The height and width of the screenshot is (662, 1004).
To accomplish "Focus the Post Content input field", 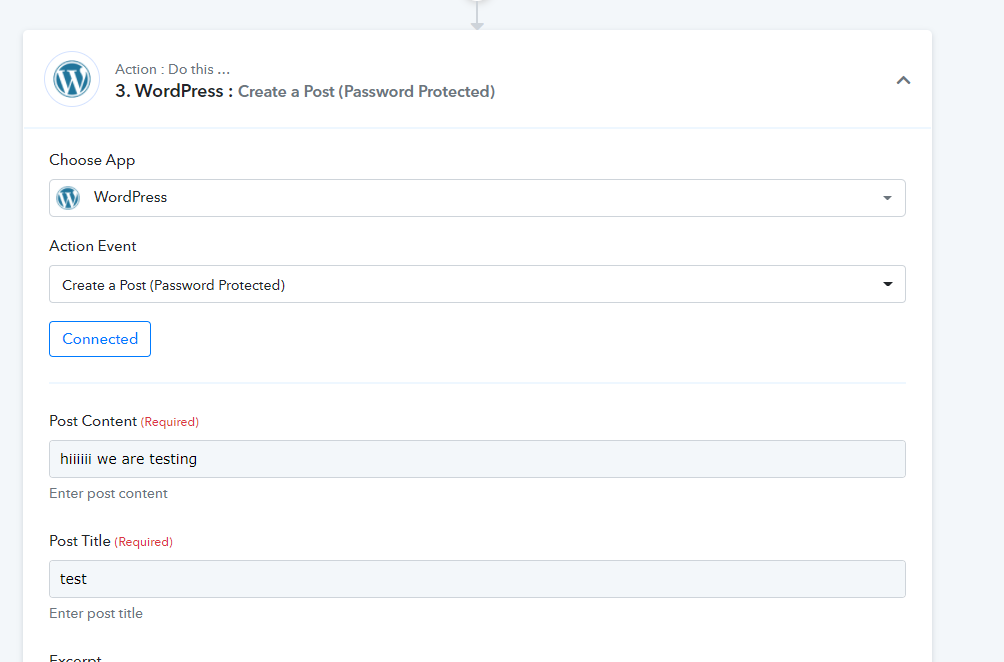I will pos(477,459).
